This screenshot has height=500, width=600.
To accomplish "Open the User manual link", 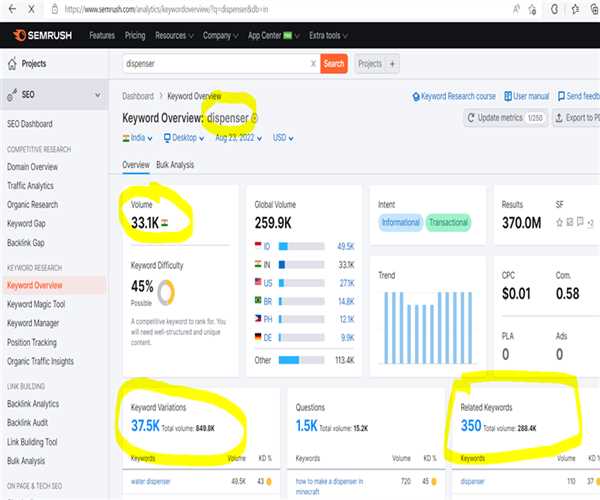I will (x=532, y=97).
